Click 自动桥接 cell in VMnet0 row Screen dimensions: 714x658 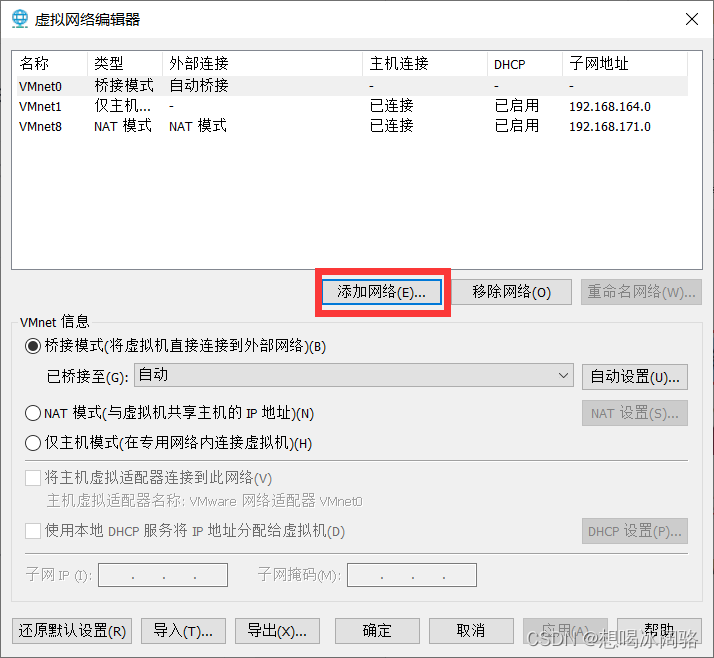tap(199, 86)
